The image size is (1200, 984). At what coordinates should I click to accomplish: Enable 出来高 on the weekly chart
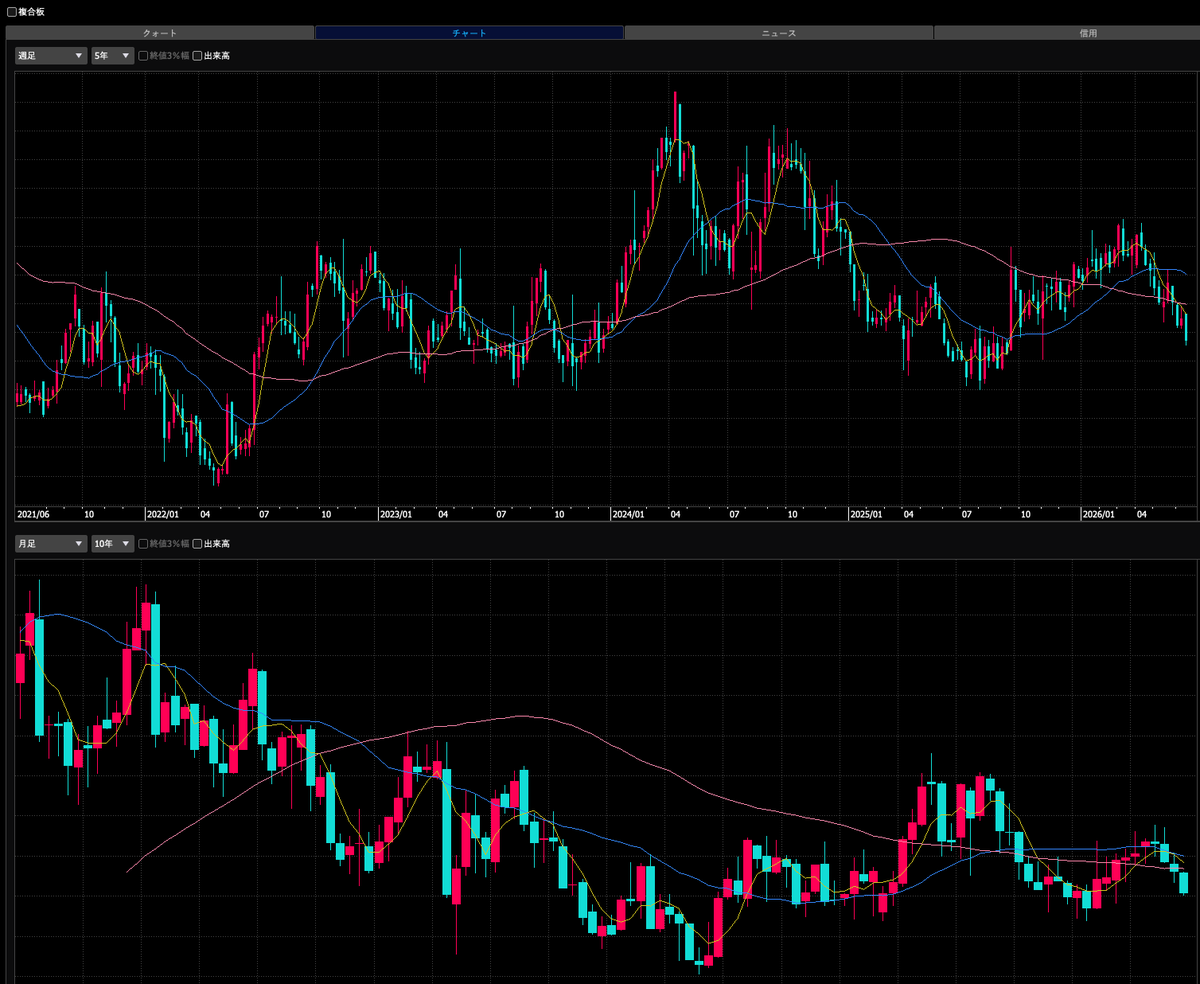(198, 56)
